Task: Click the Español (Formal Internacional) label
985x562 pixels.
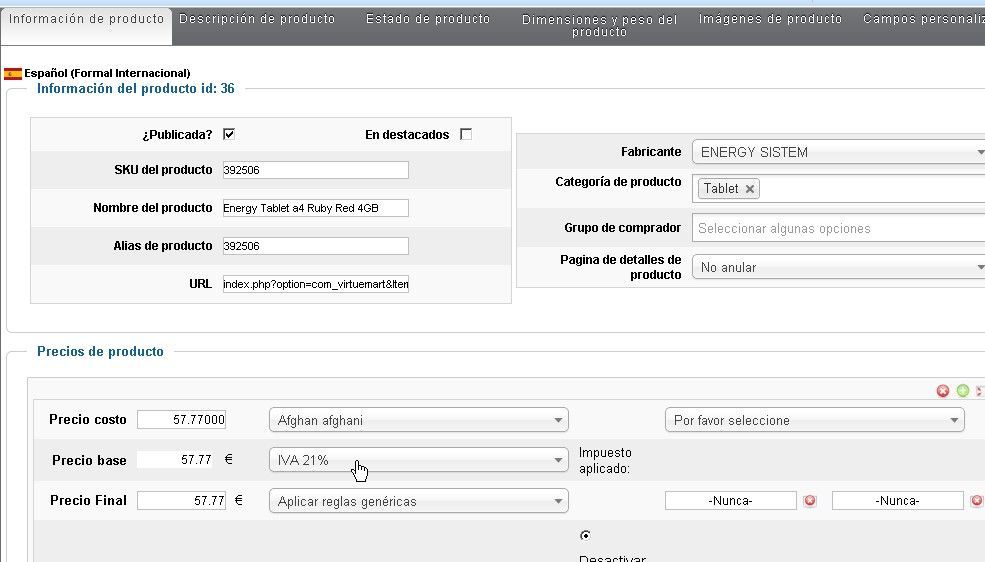Action: pyautogui.click(x=107, y=73)
